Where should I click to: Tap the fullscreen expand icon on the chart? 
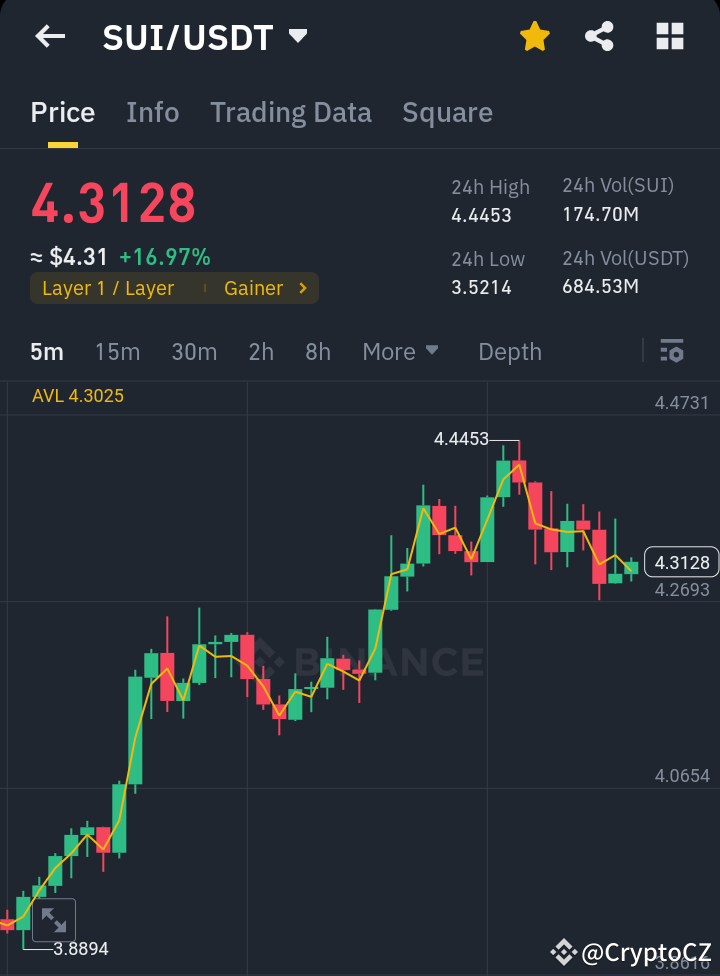[55, 920]
